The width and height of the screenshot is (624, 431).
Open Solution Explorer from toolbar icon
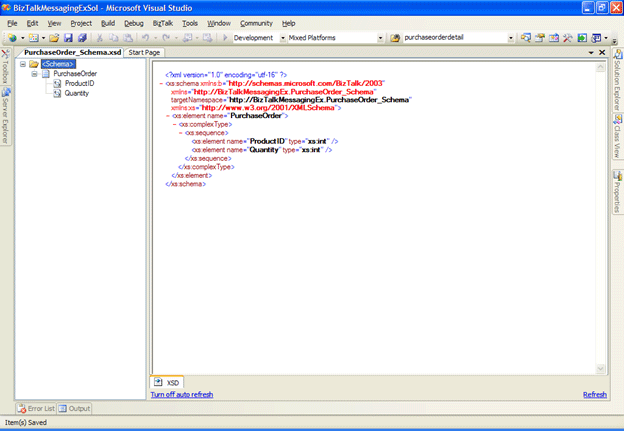526,38
